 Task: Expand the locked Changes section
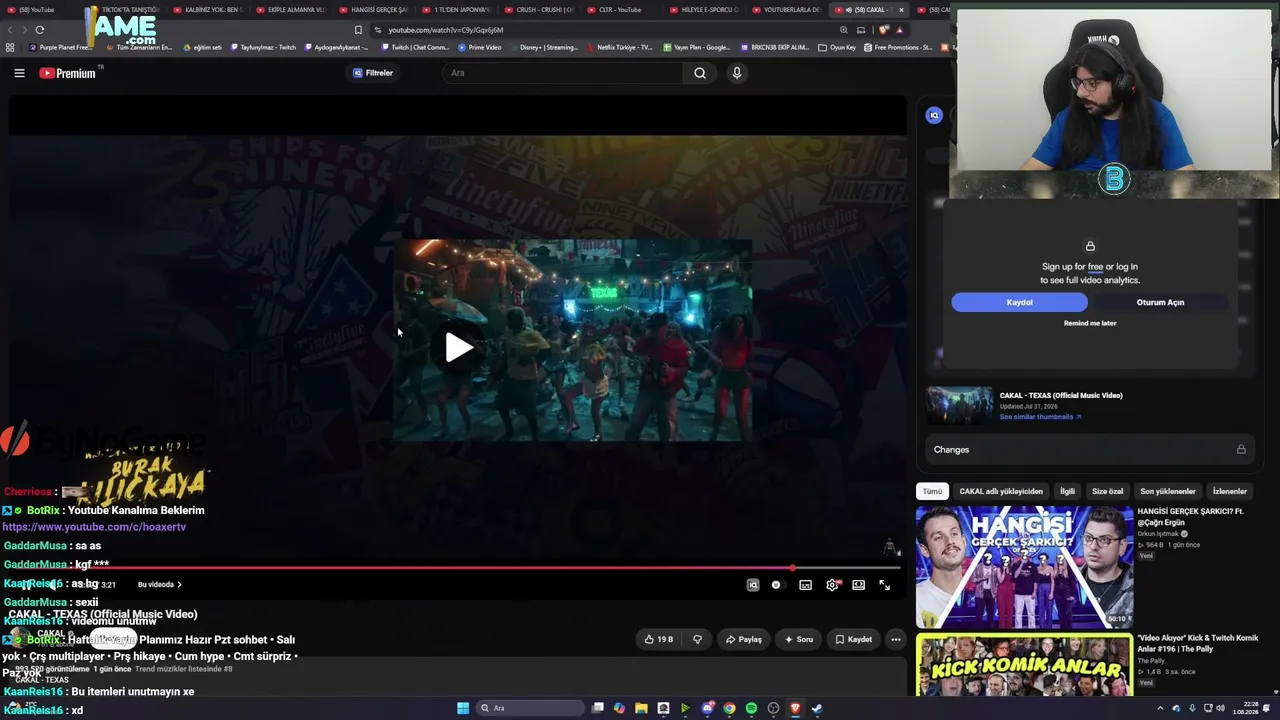[x=1089, y=450]
